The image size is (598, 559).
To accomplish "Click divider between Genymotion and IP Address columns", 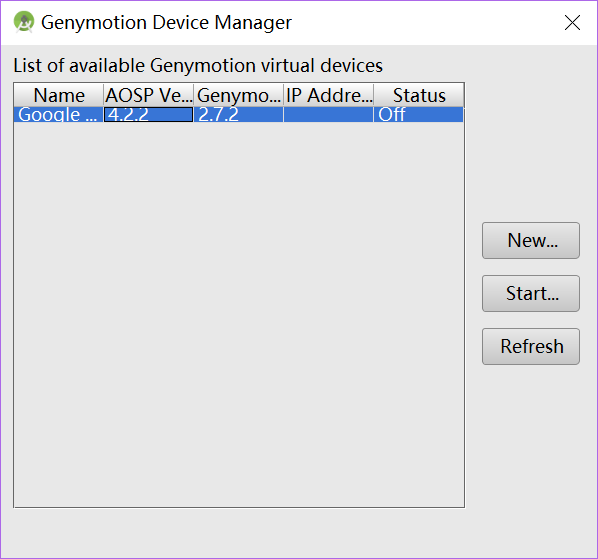I will click(284, 95).
